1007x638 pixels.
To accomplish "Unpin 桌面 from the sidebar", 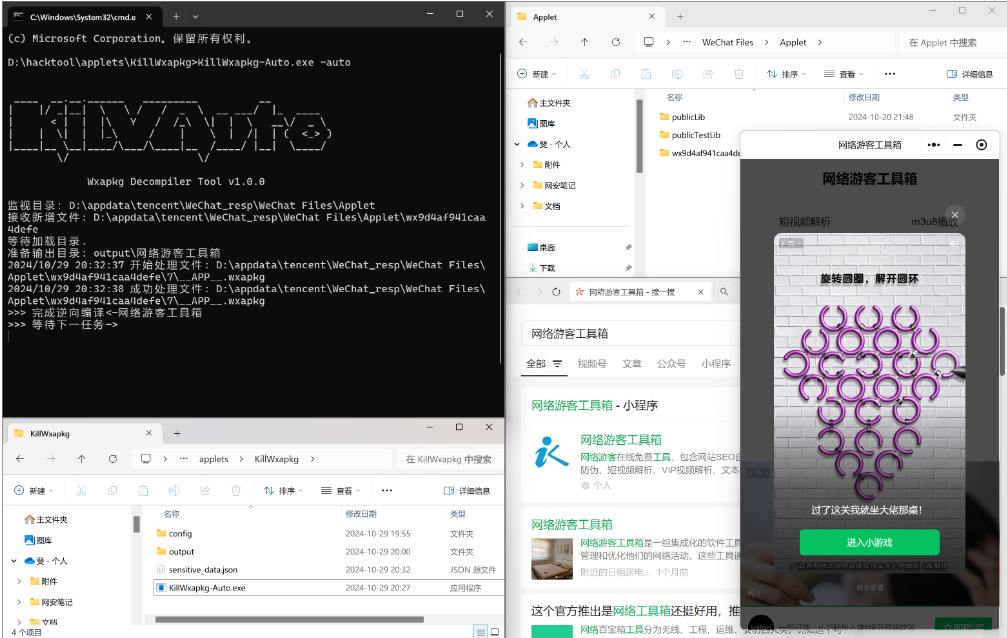I will (630, 246).
